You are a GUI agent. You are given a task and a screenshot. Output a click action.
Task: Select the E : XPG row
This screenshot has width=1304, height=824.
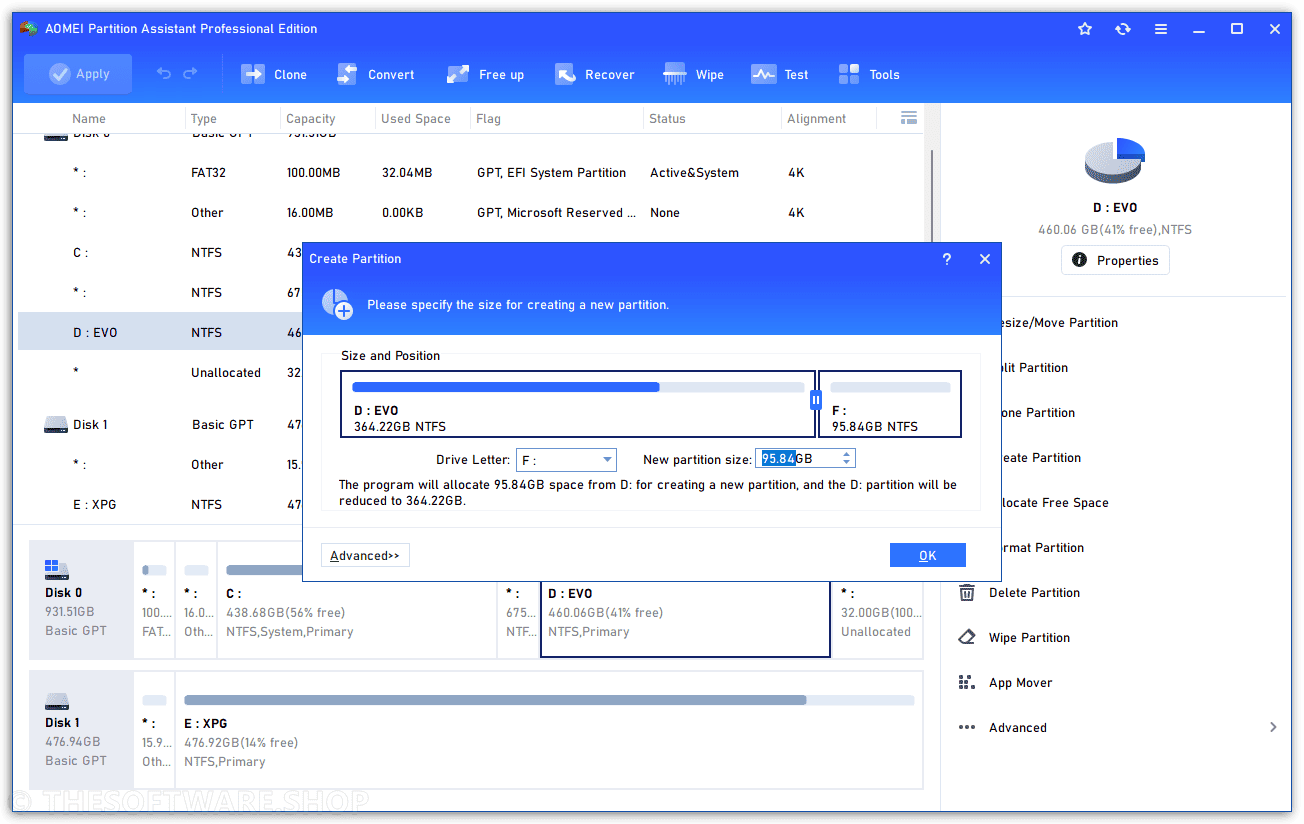pyautogui.click(x=160, y=504)
